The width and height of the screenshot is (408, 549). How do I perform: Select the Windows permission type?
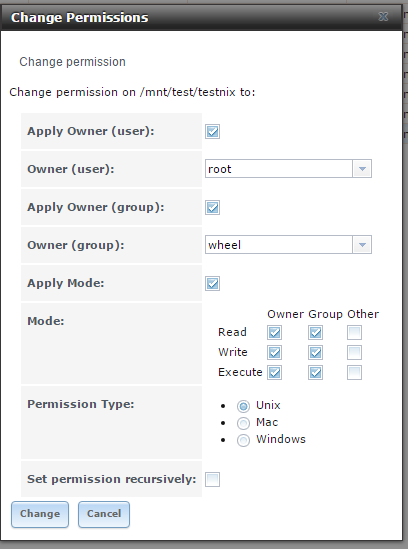tap(243, 440)
